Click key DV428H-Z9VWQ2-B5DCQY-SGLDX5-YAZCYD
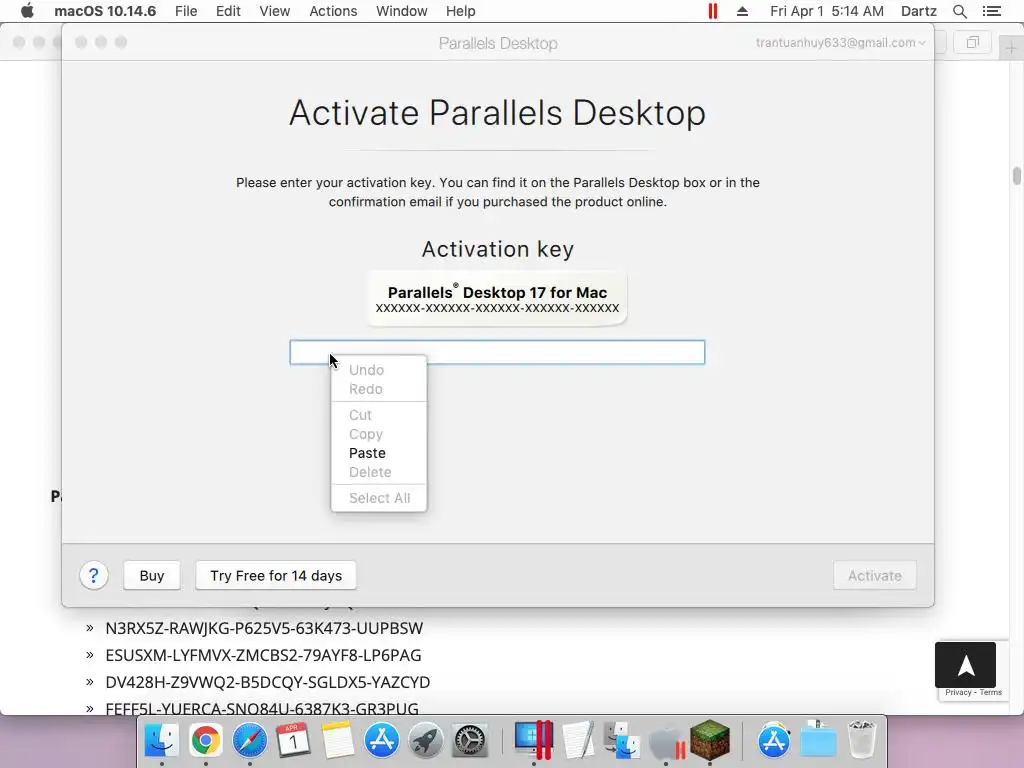 (x=268, y=682)
